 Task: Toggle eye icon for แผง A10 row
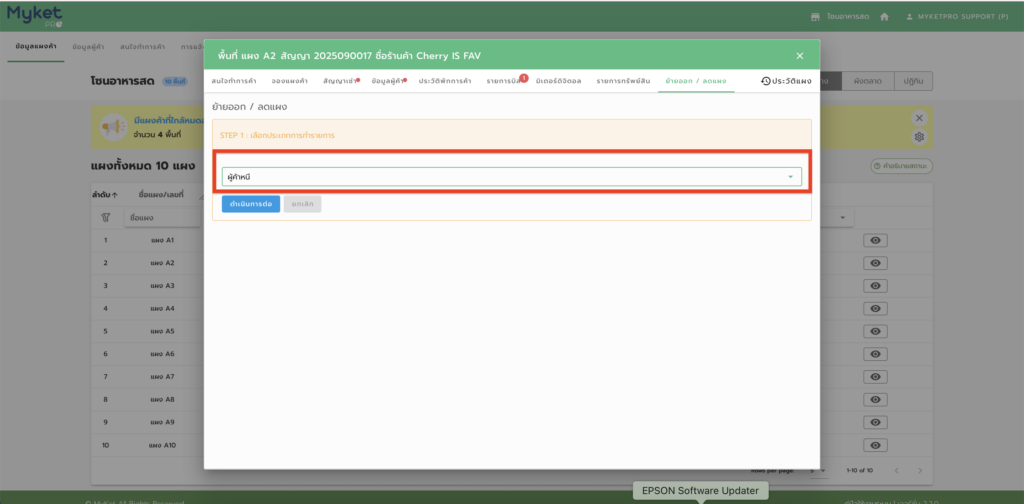874,445
